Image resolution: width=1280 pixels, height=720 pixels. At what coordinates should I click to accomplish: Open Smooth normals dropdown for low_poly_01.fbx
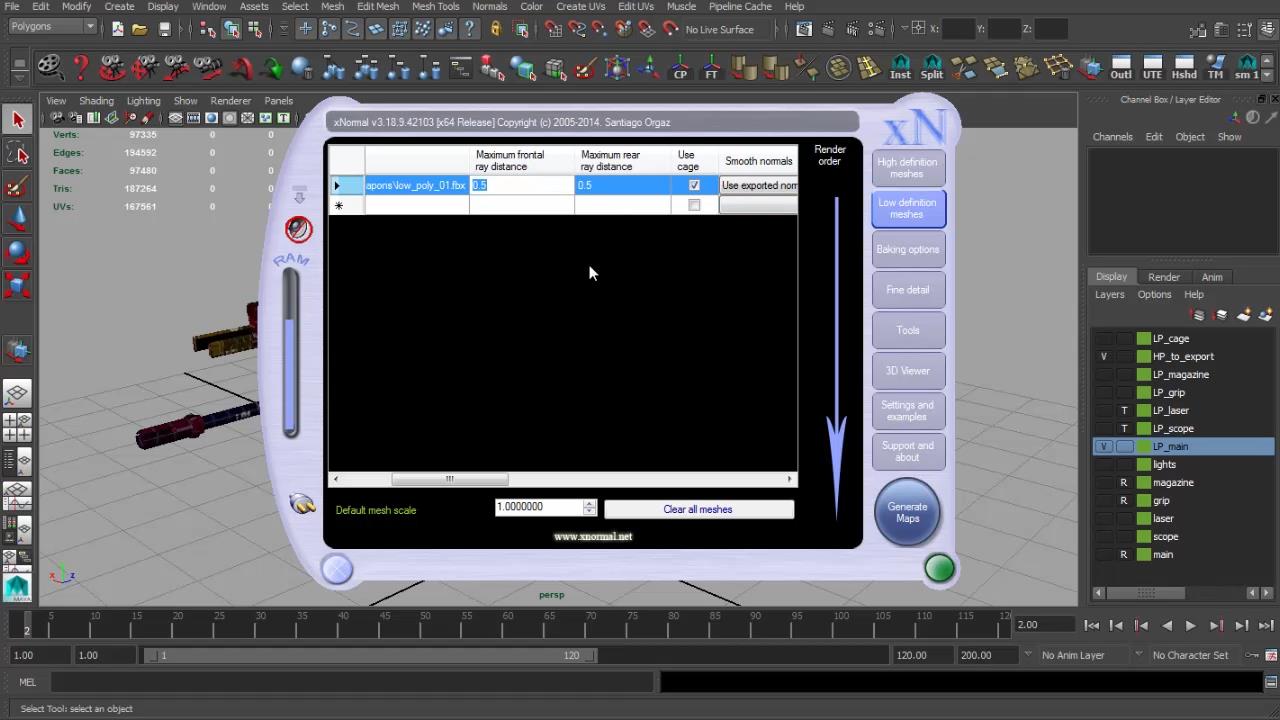[x=758, y=185]
